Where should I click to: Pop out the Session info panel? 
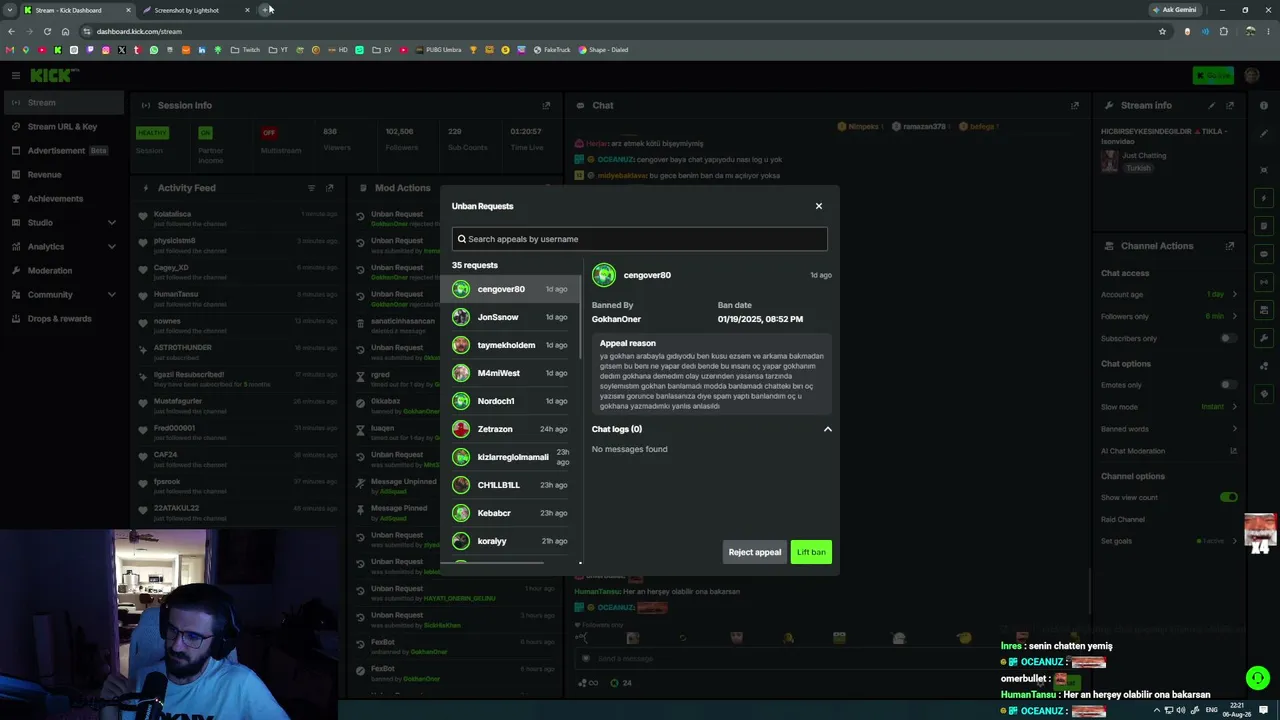(x=546, y=105)
